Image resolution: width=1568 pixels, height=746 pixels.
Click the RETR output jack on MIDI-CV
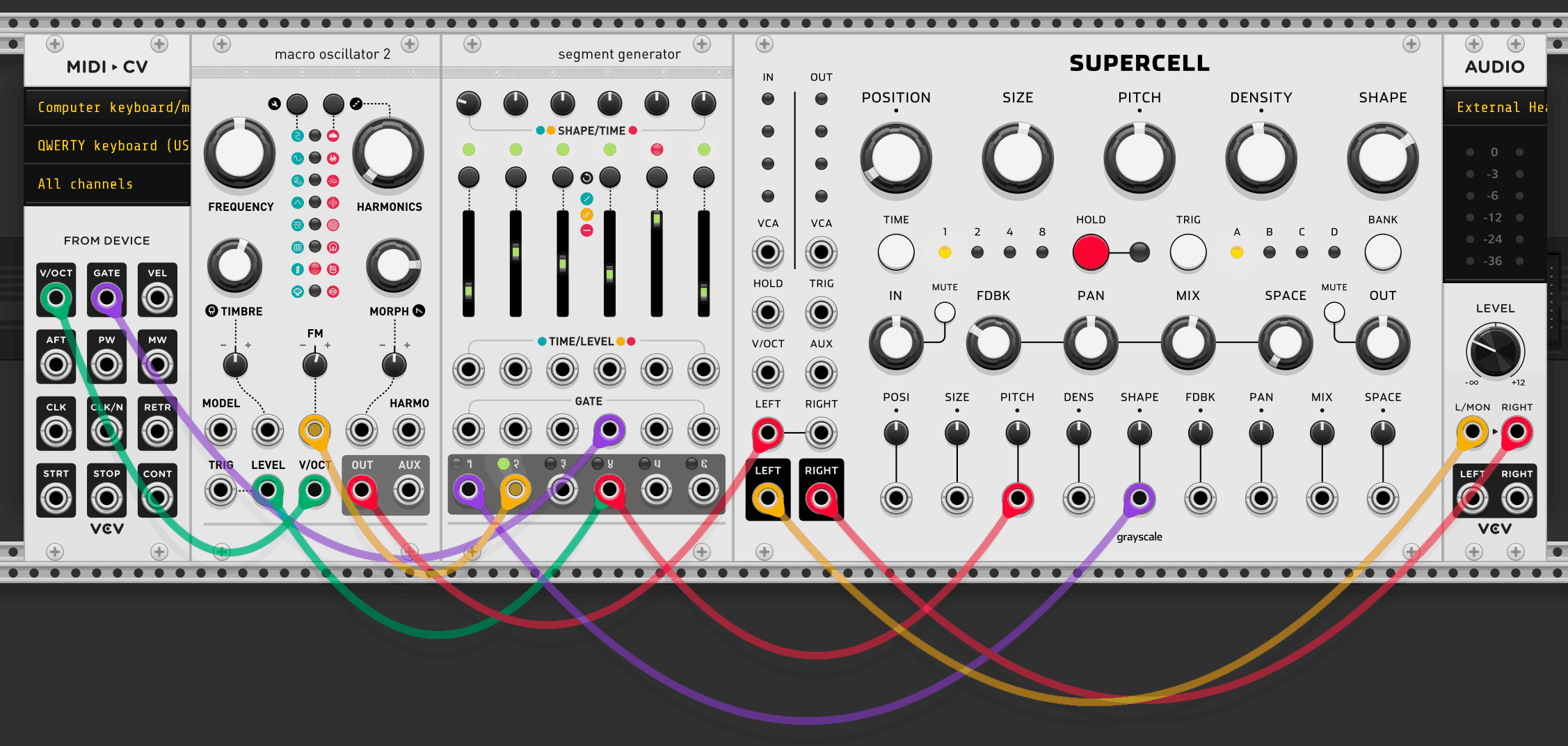pos(157,432)
